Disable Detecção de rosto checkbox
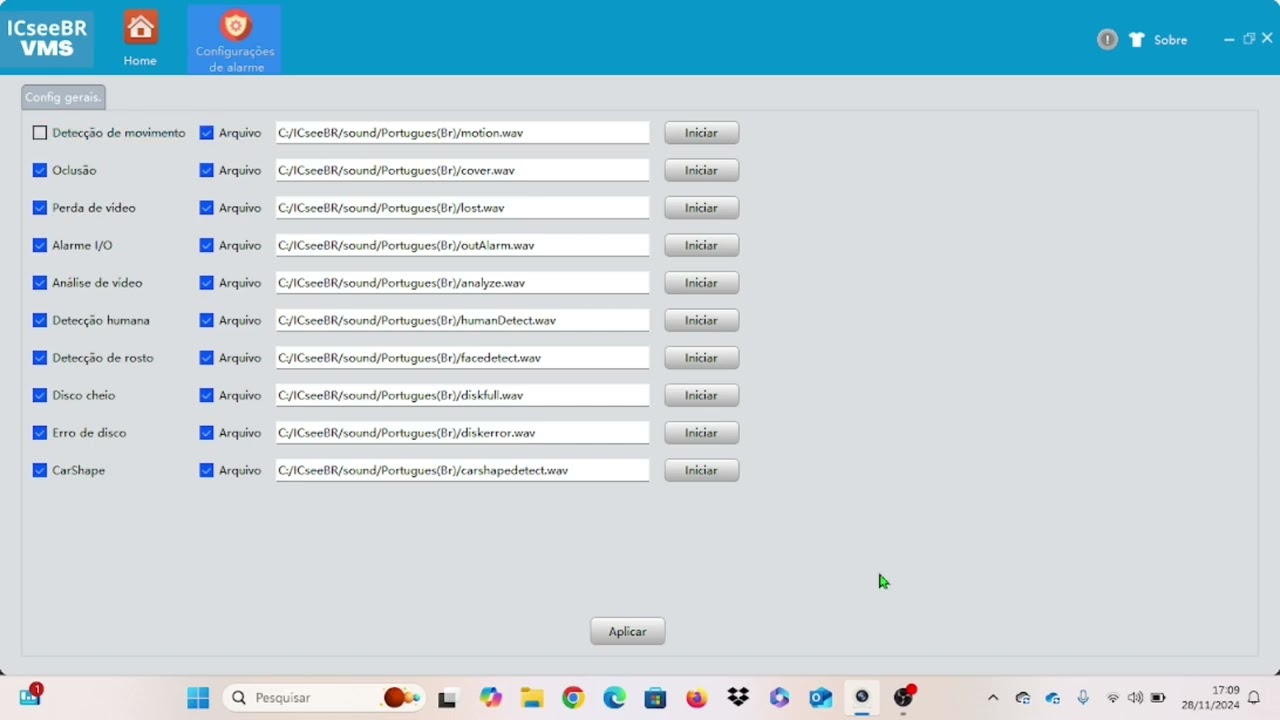 pos(40,358)
